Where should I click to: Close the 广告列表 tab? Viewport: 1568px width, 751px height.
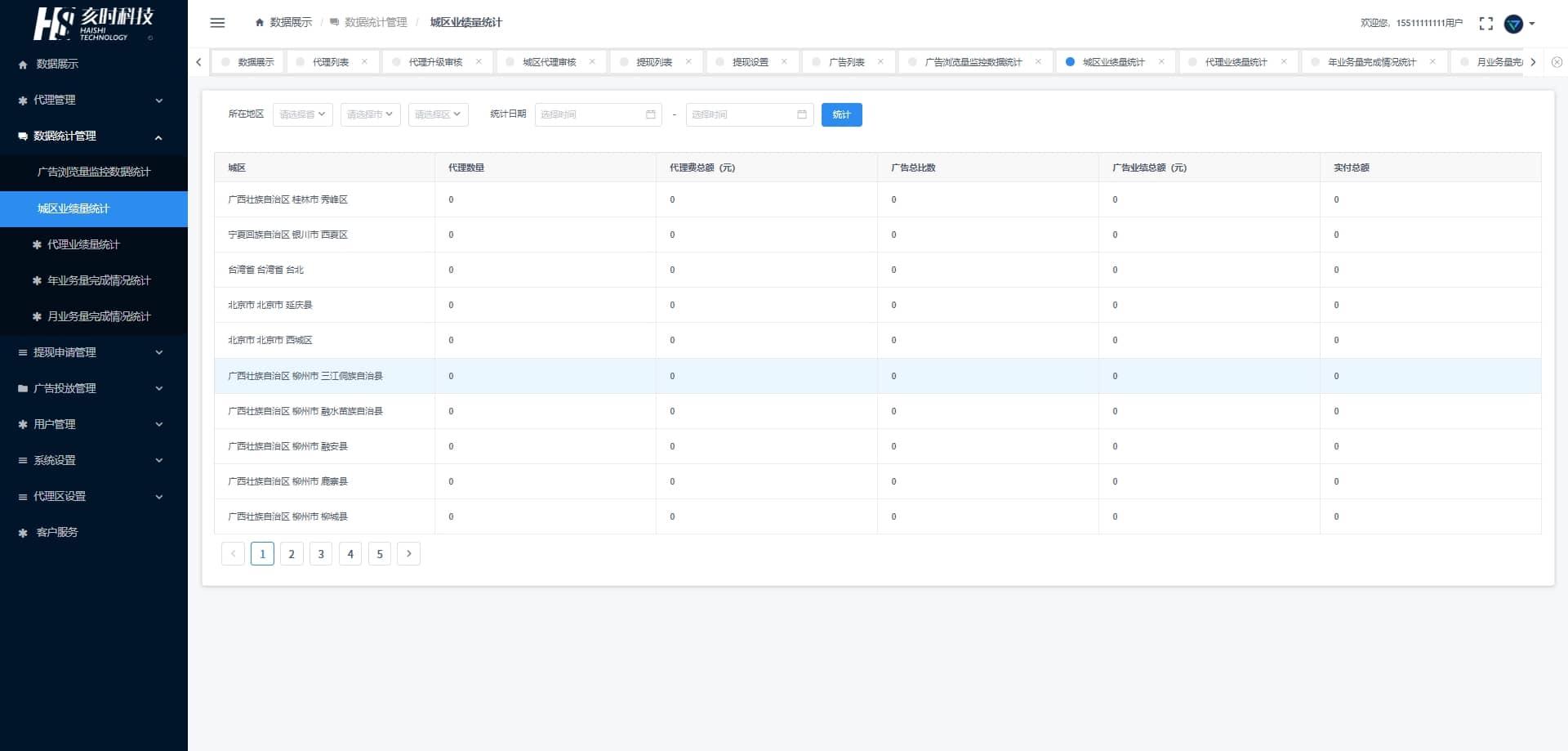[880, 62]
